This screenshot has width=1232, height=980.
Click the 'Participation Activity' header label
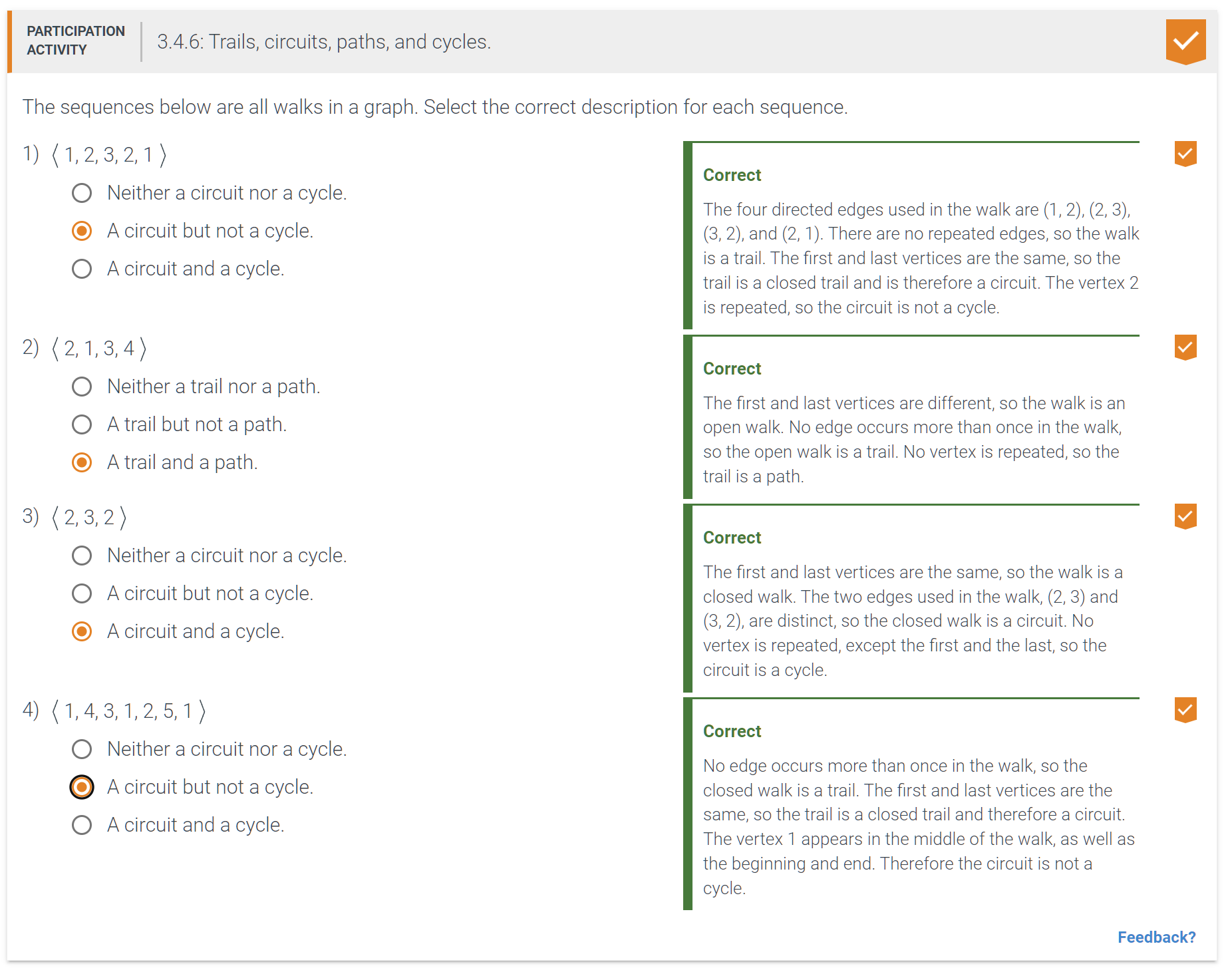75,41
